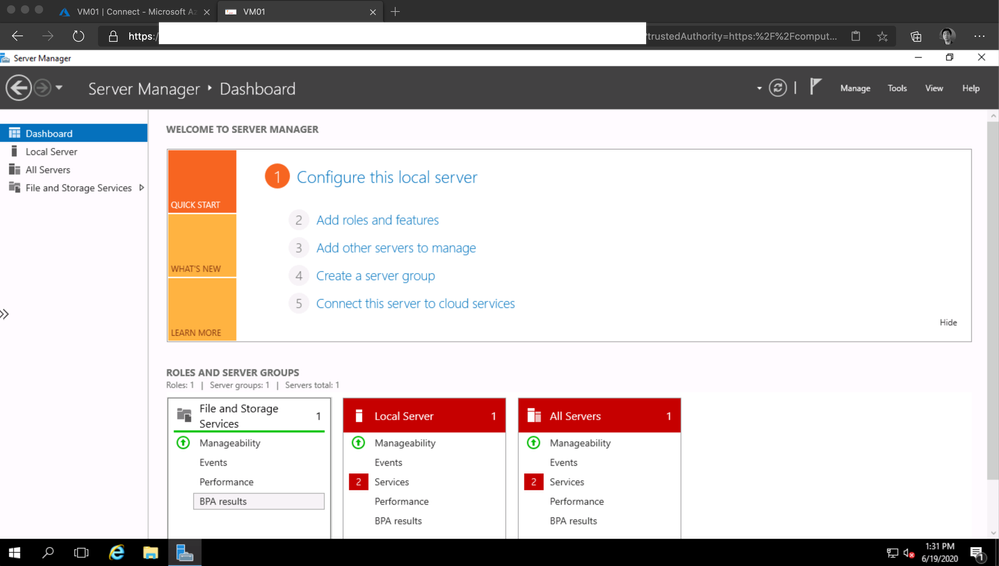Click Performance in All Servers tile
This screenshot has height=566, width=999.
577,502
